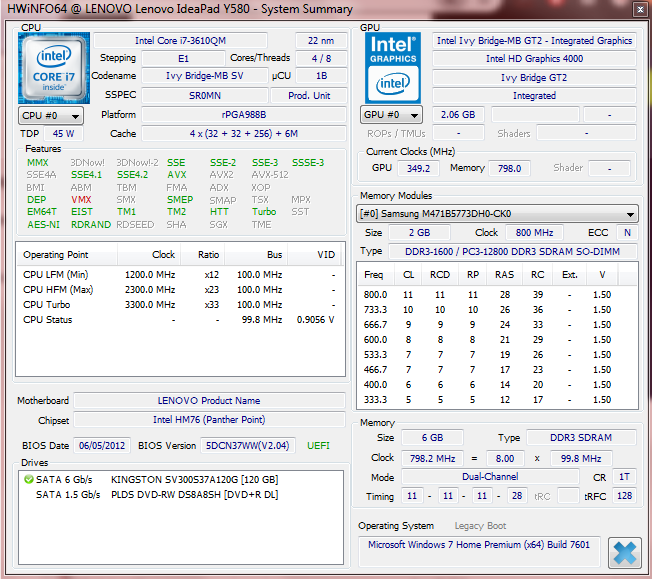Click the SR0MN SSPEC value
652x579 pixels.
tap(205, 96)
